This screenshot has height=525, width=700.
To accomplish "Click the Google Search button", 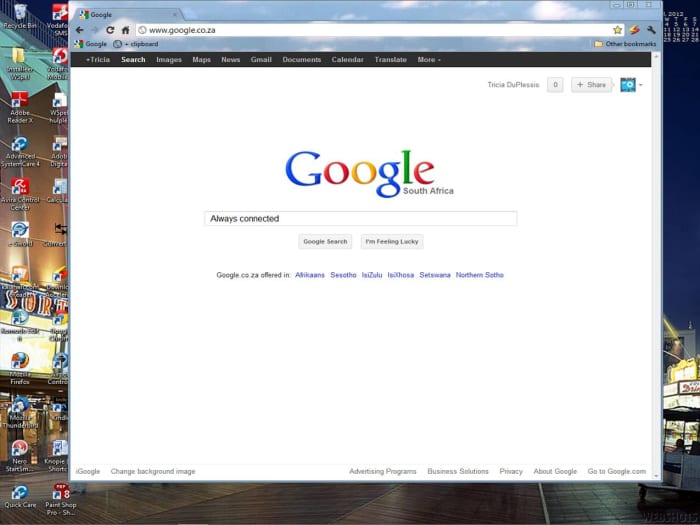I will click(325, 242).
